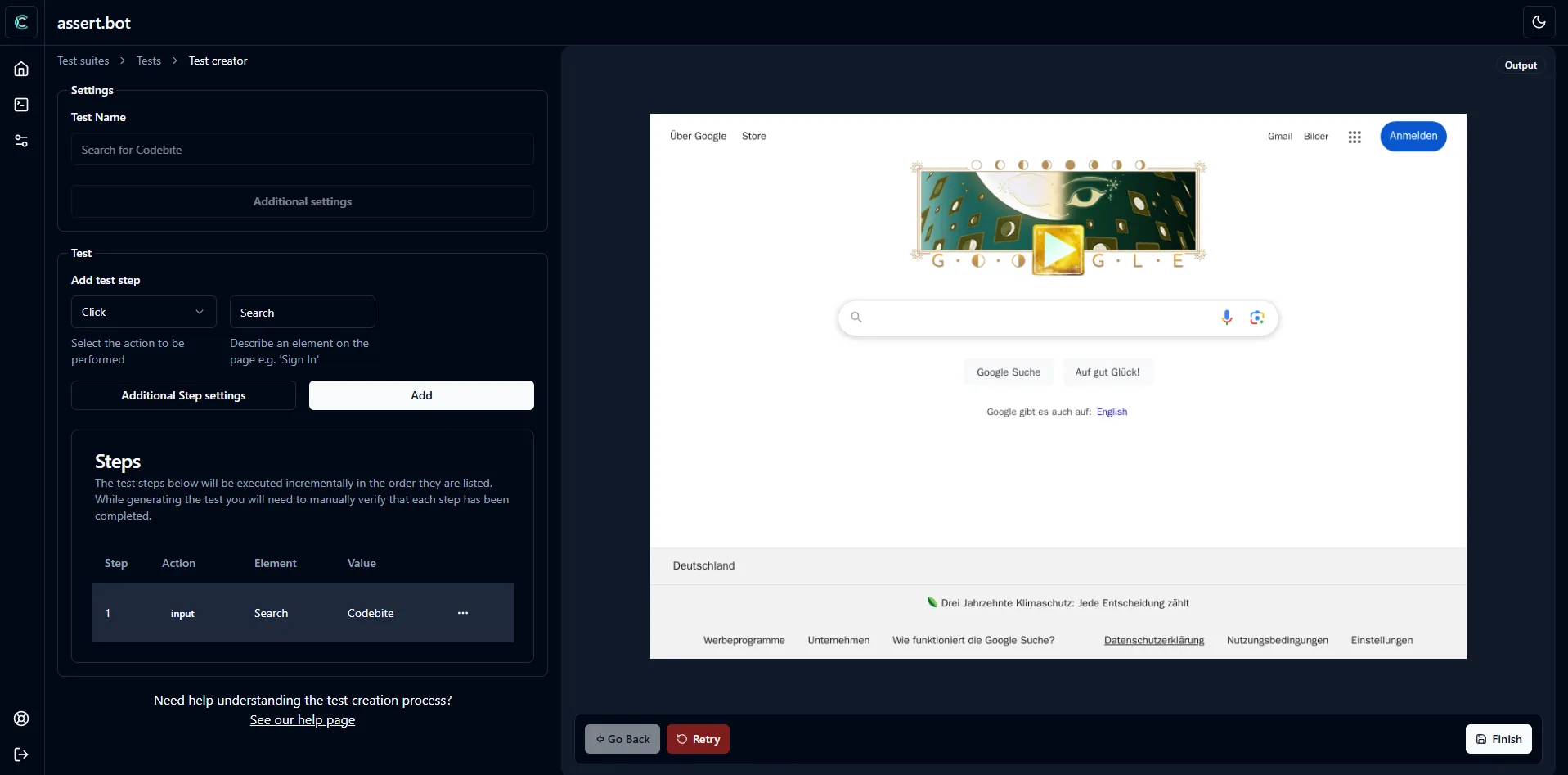Screen dimensions: 1568x775
Task: Click the Google apps grid icon
Action: point(1355,137)
